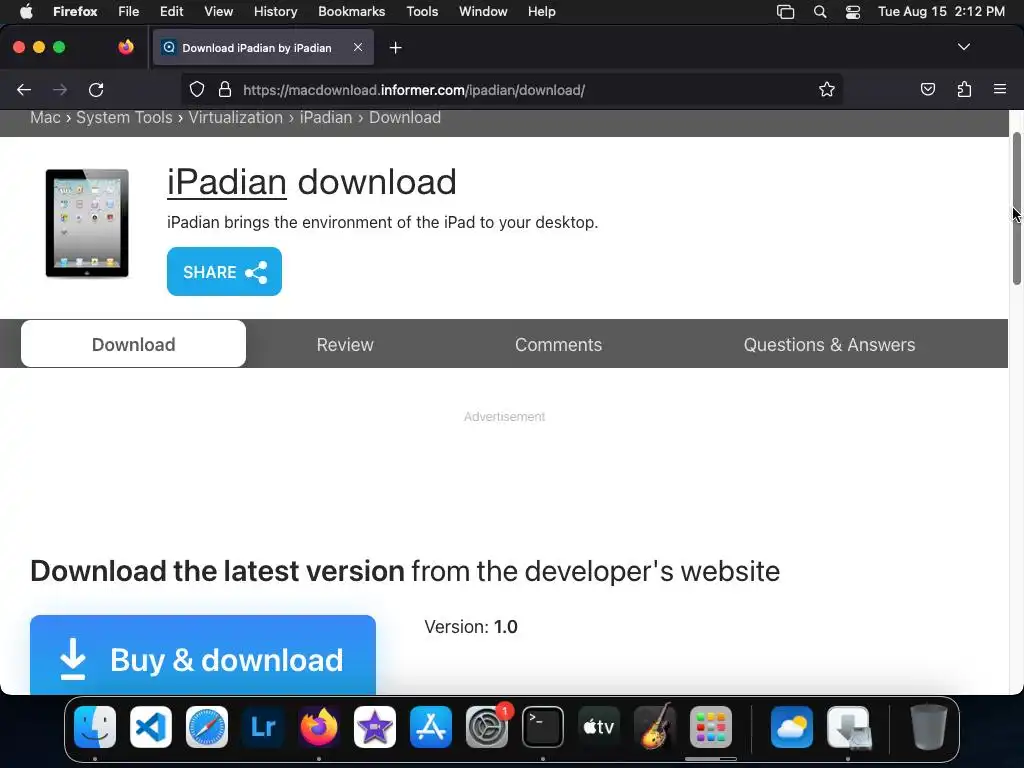Go to Virtualization in the breadcrumb
1024x768 pixels.
click(236, 118)
